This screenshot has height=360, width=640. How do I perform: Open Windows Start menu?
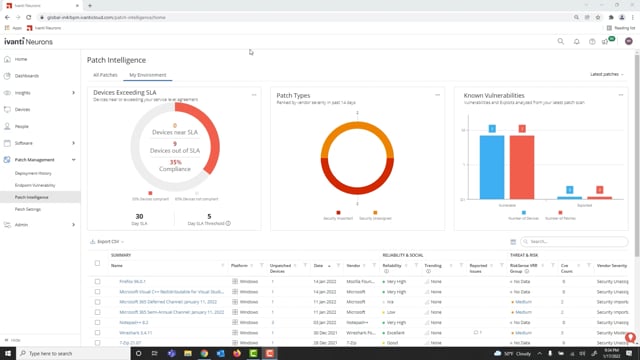pyautogui.click(x=8, y=353)
